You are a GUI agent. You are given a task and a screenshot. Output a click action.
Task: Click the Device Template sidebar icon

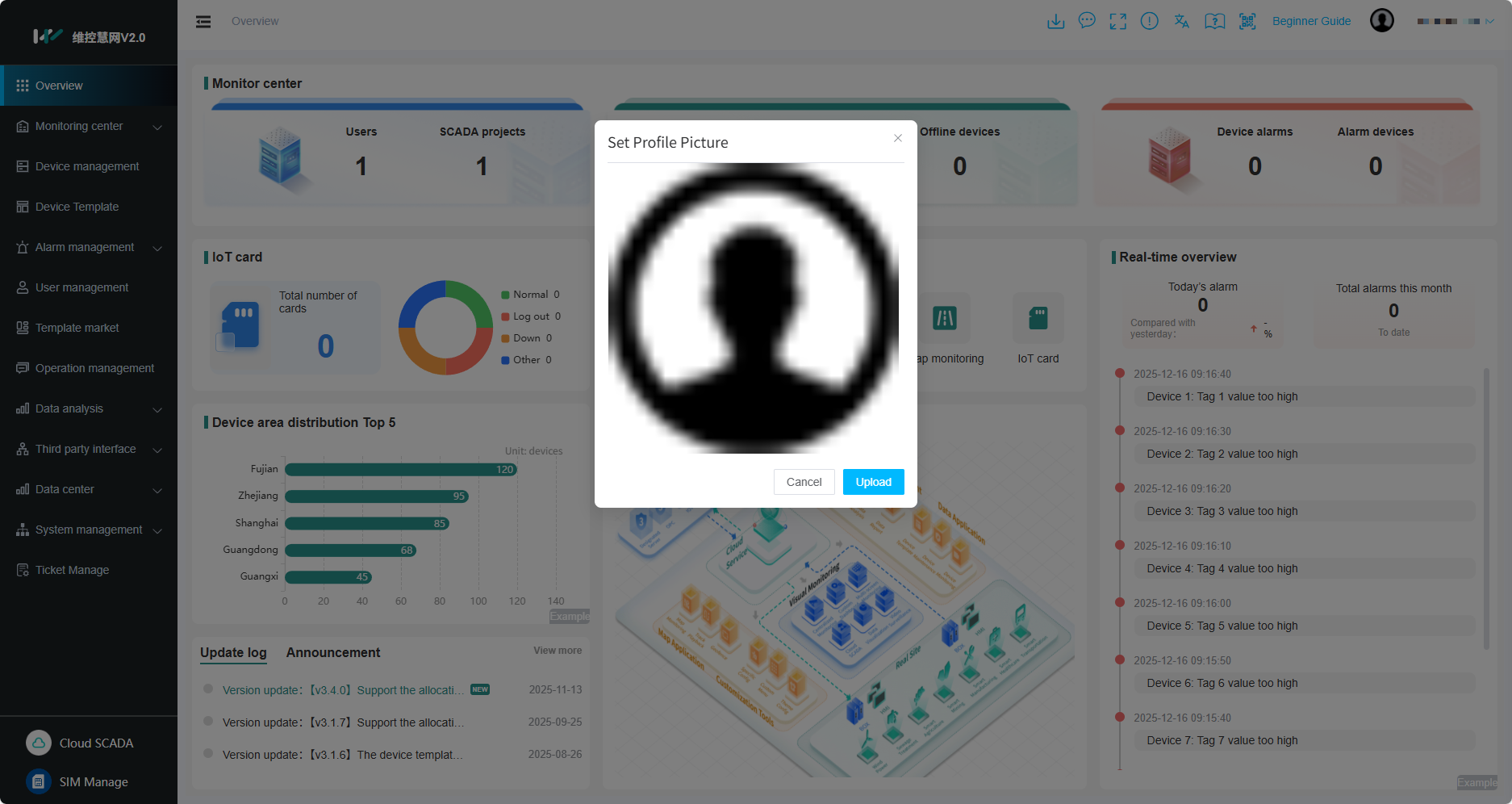click(23, 207)
